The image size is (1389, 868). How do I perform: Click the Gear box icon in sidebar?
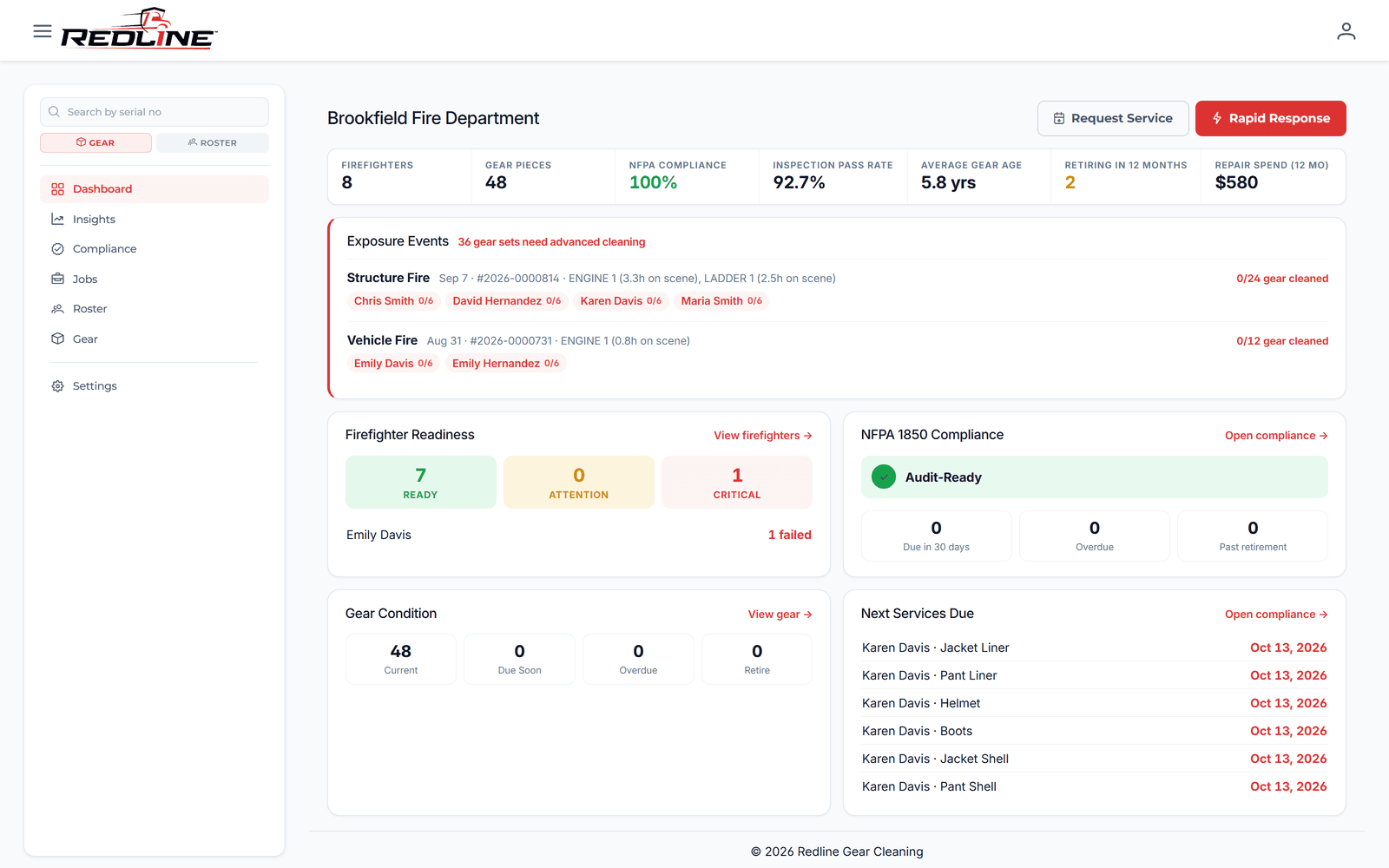point(58,339)
